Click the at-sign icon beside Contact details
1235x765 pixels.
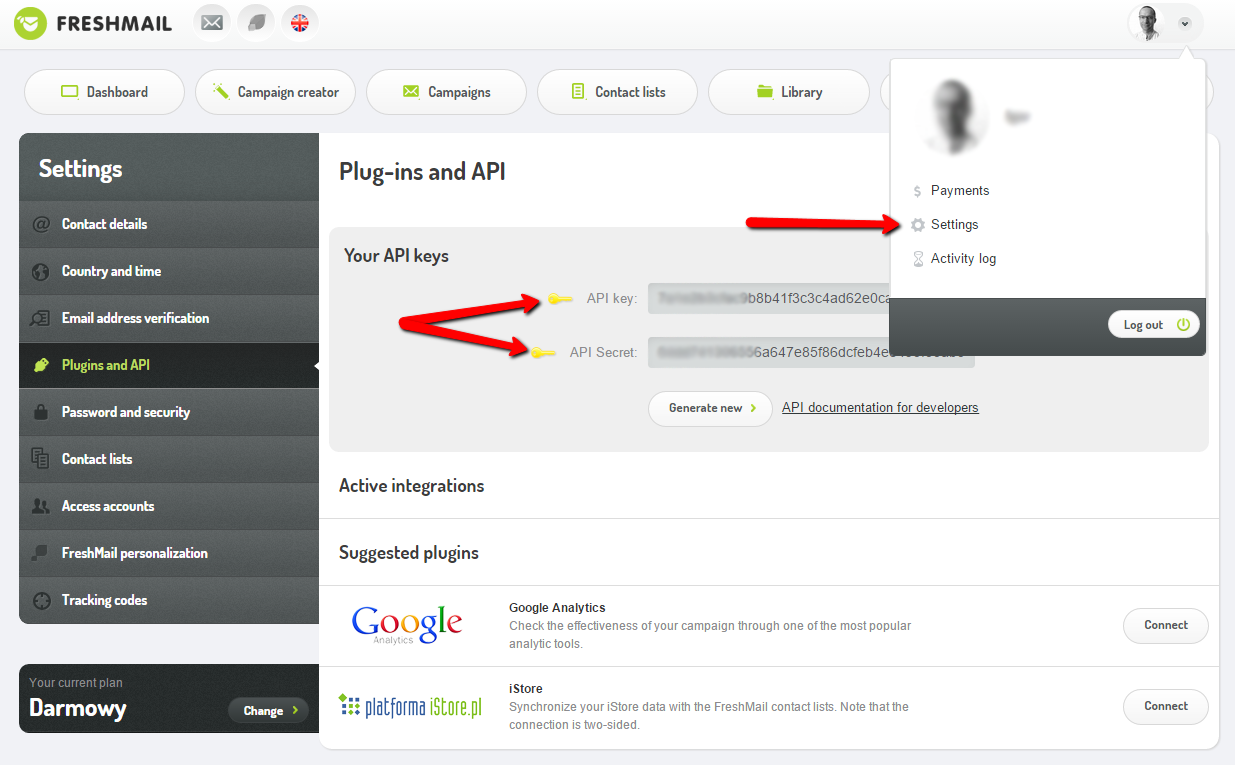41,224
